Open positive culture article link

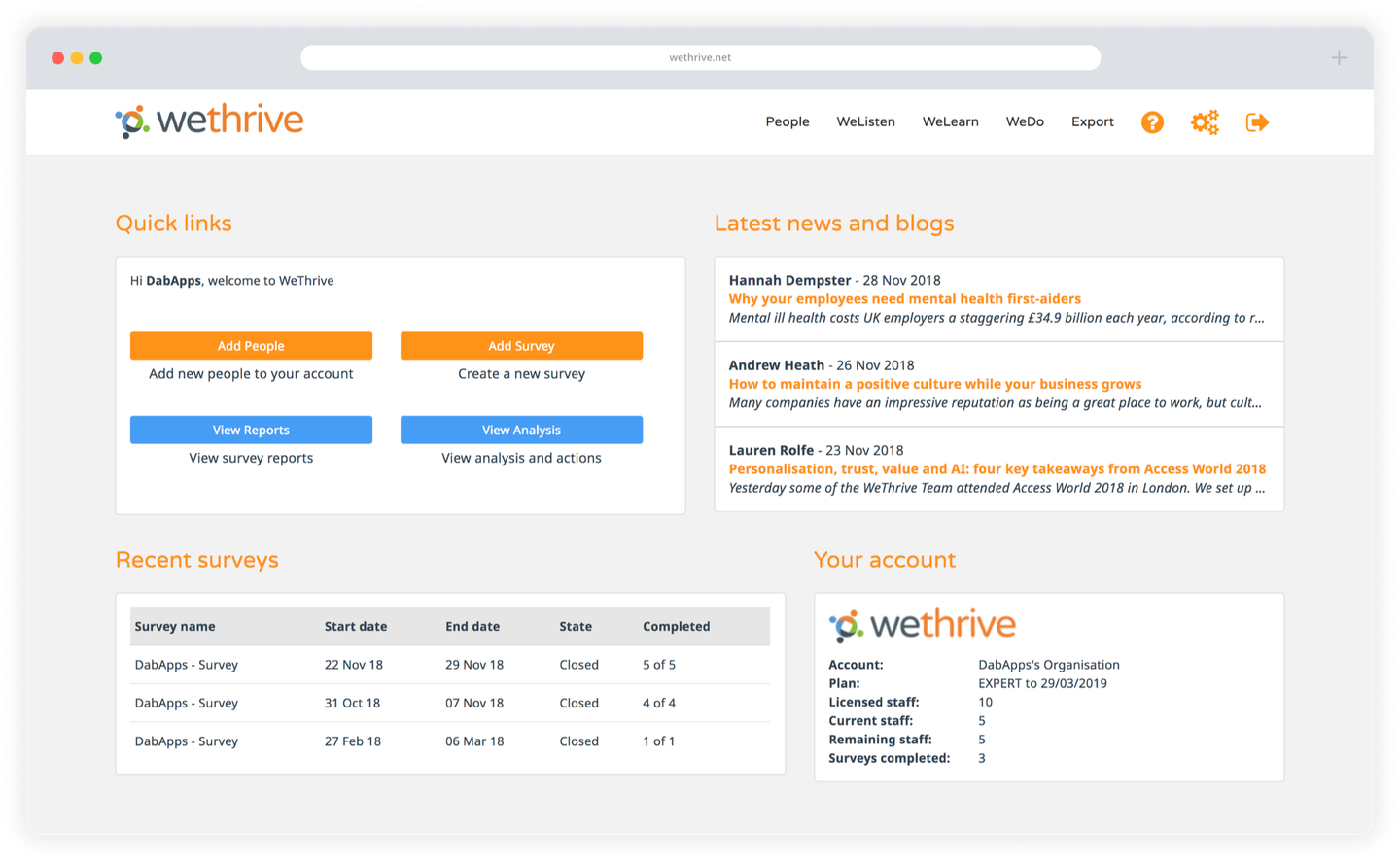(935, 384)
